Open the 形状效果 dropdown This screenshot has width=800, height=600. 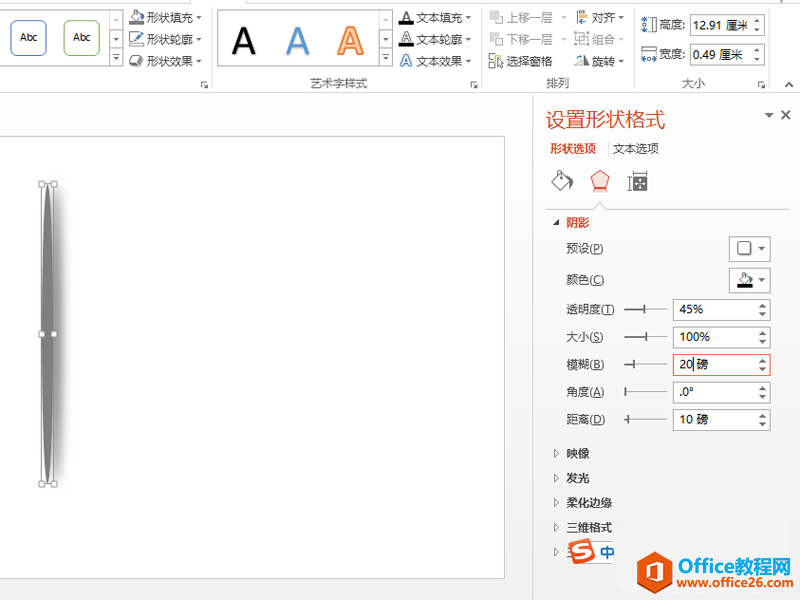pyautogui.click(x=167, y=60)
